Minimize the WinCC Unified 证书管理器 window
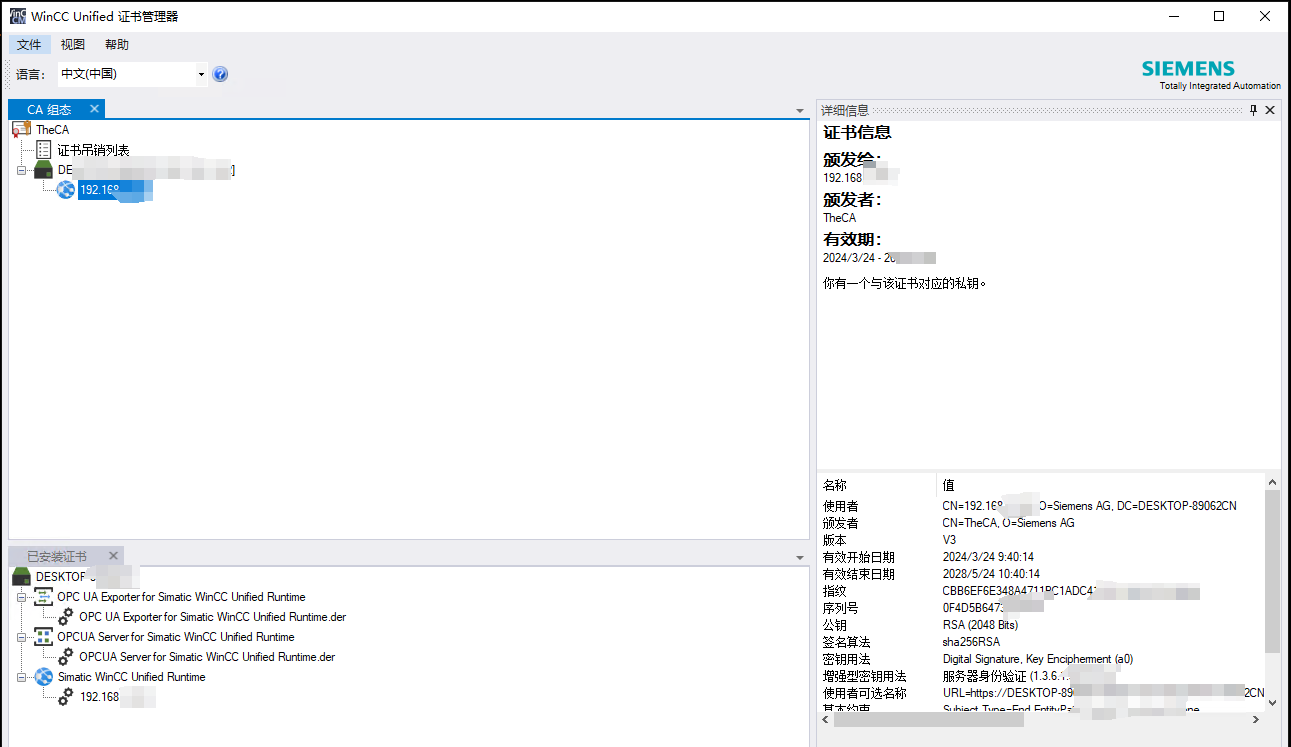This screenshot has height=747, width=1291. tap(1173, 16)
